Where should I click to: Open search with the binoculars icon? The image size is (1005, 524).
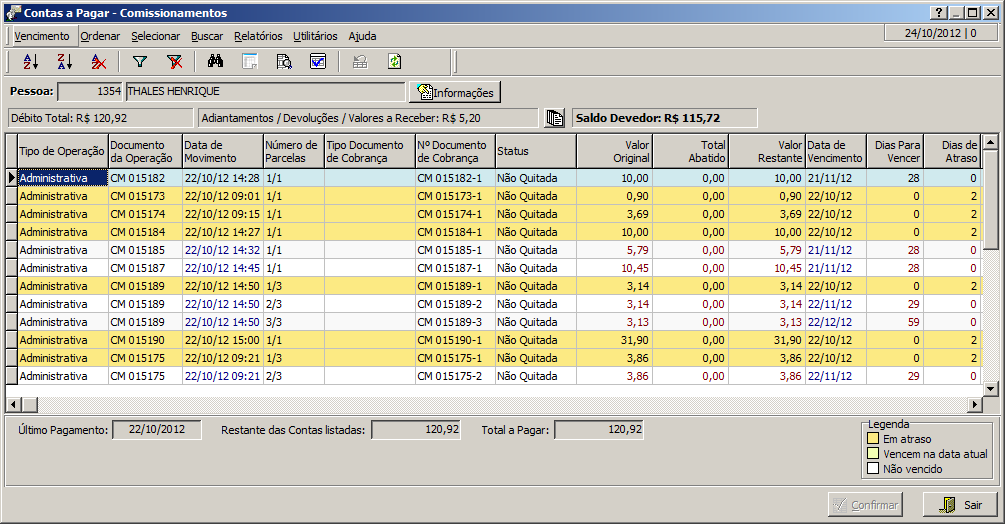(x=215, y=62)
